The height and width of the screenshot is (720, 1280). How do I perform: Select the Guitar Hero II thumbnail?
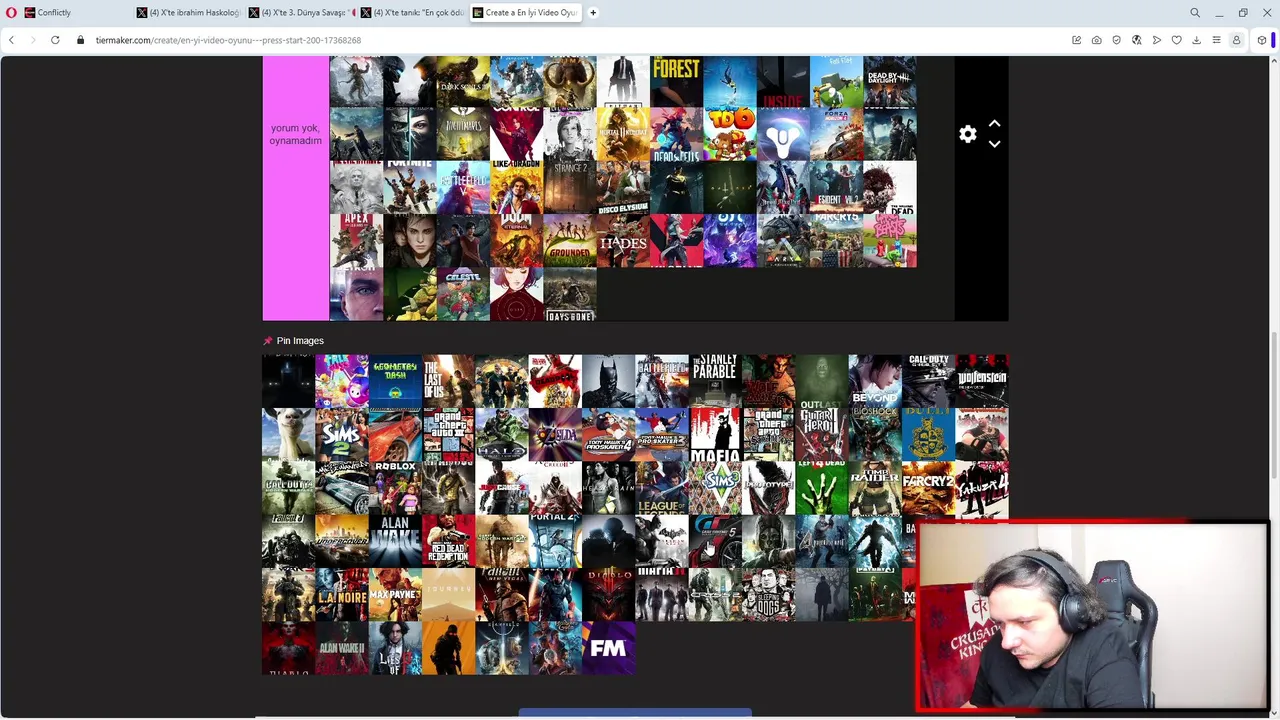pyautogui.click(x=822, y=435)
